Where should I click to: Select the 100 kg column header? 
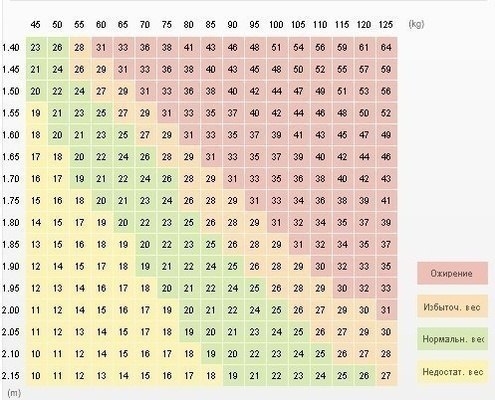pyautogui.click(x=276, y=25)
